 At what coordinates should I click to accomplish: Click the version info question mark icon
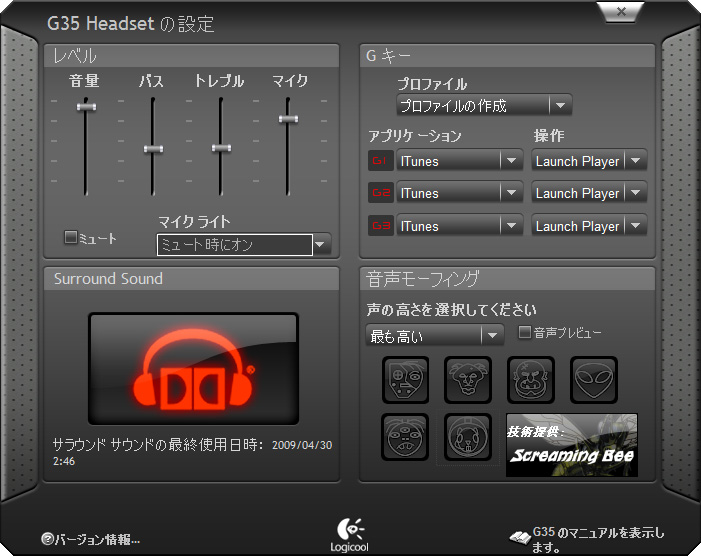(x=47, y=539)
